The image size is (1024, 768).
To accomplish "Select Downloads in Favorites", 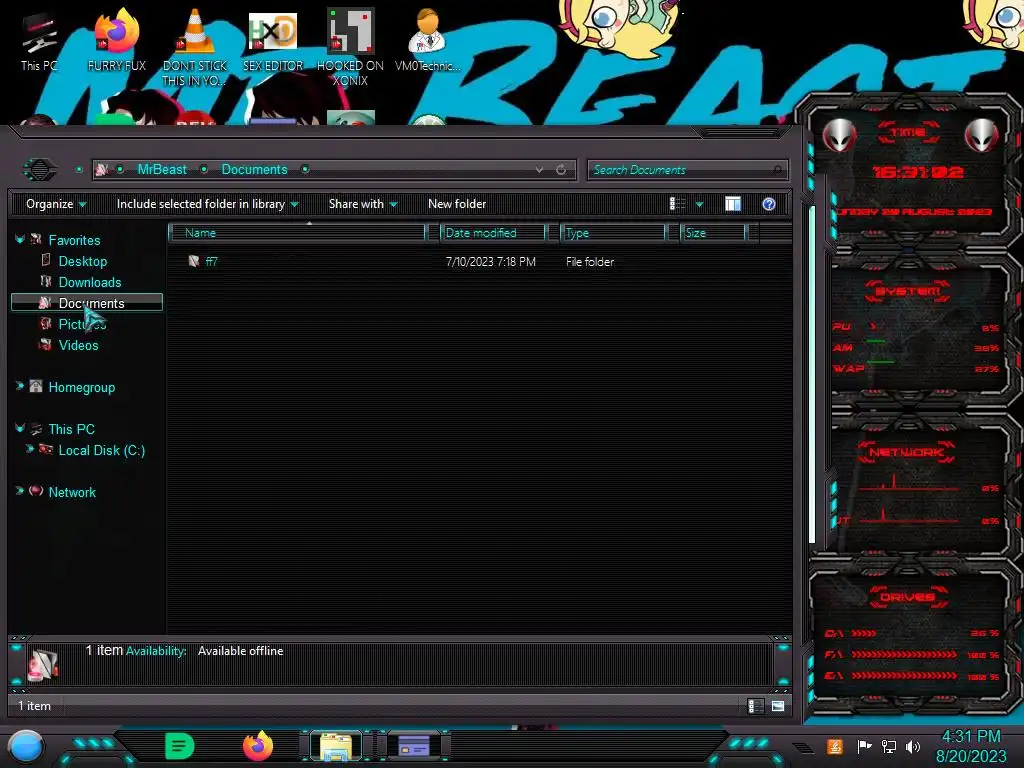I will click(89, 282).
